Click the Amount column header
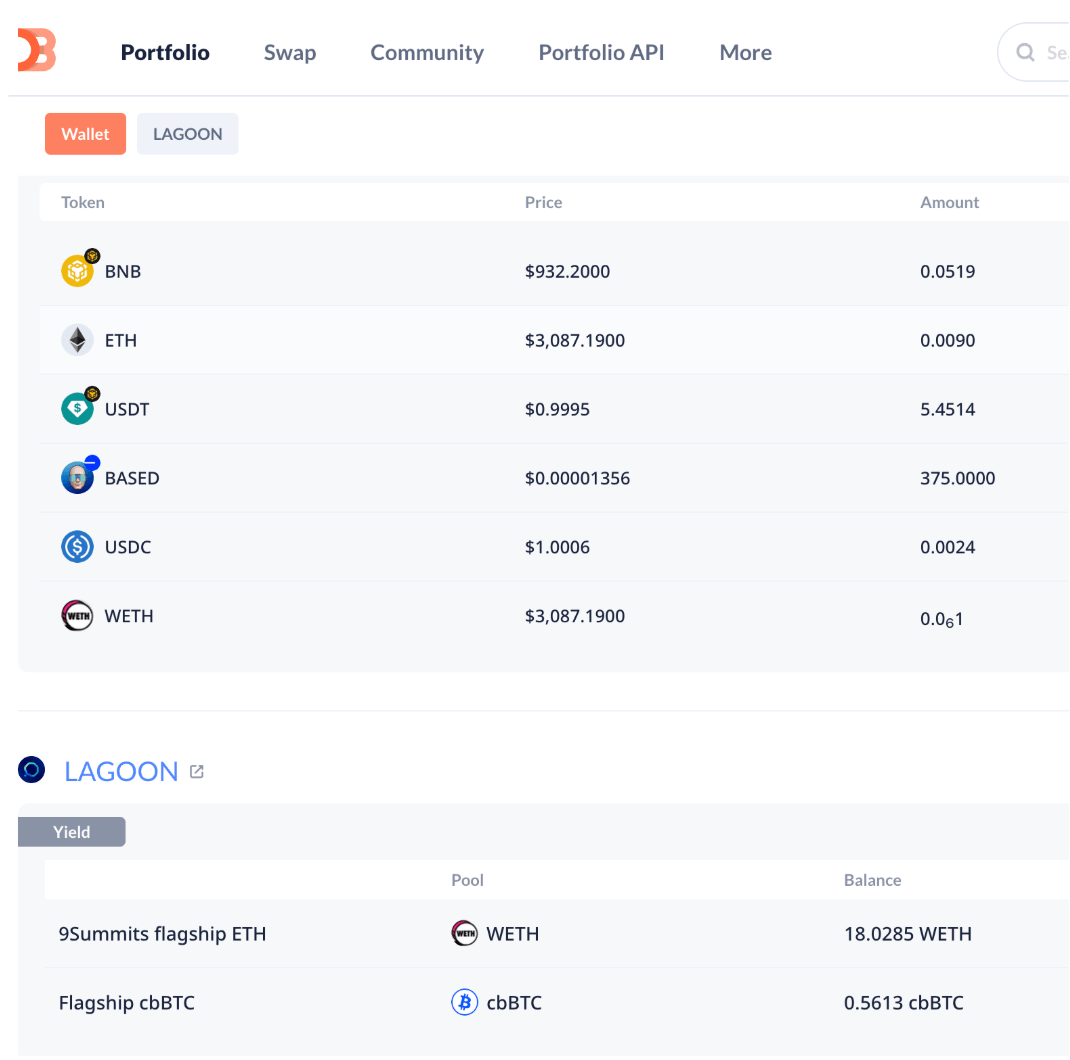Screen dimensions: 1070x1060 click(x=949, y=202)
